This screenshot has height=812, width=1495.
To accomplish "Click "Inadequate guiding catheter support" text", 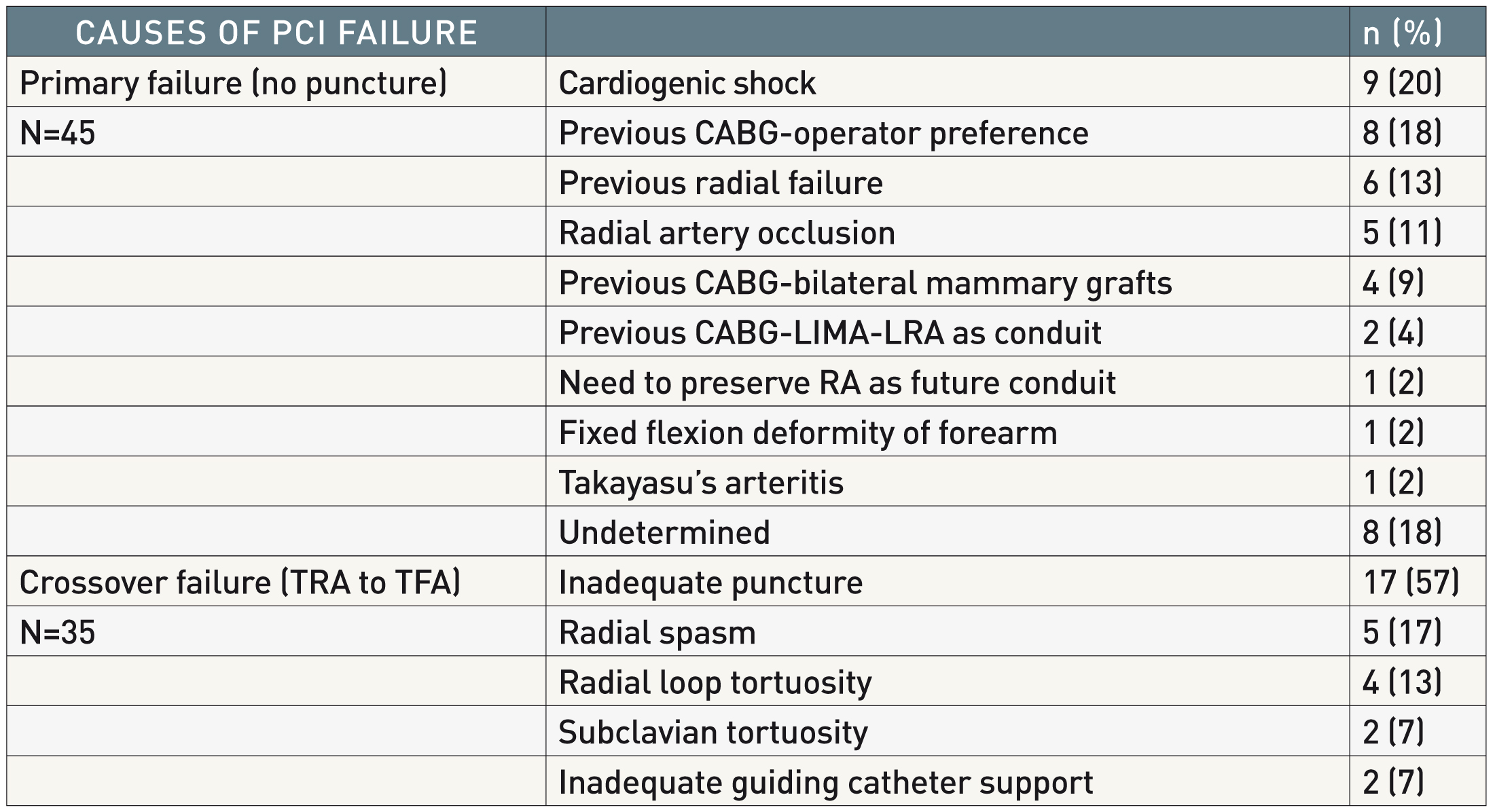I will click(x=825, y=782).
